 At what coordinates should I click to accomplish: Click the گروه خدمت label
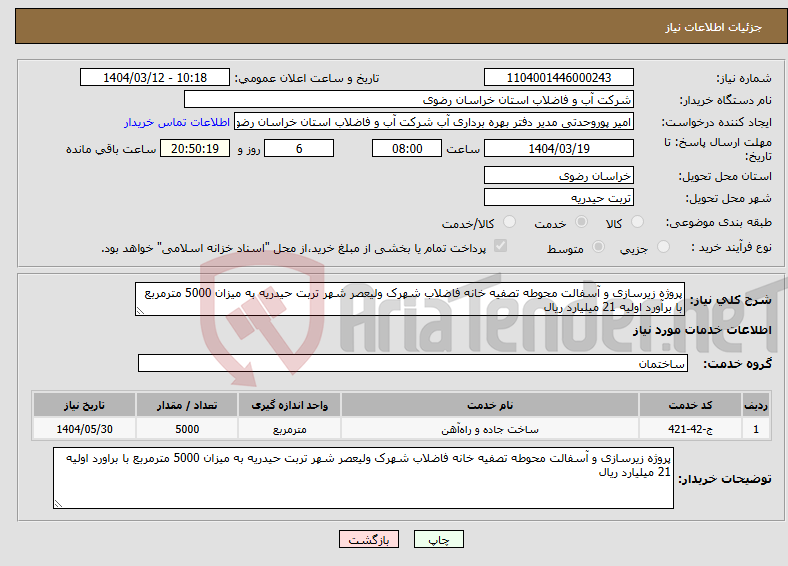click(737, 363)
